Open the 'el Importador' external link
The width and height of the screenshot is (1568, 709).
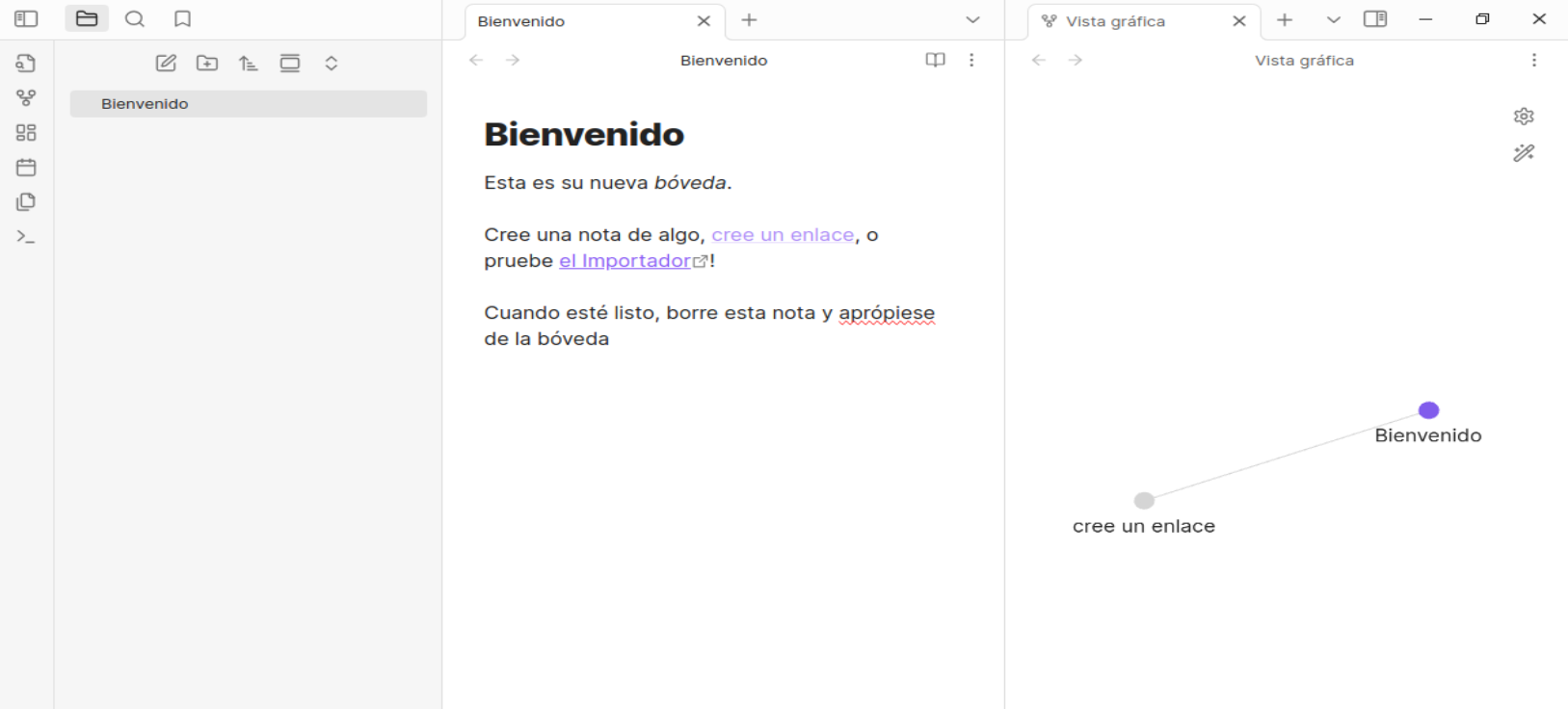(625, 261)
